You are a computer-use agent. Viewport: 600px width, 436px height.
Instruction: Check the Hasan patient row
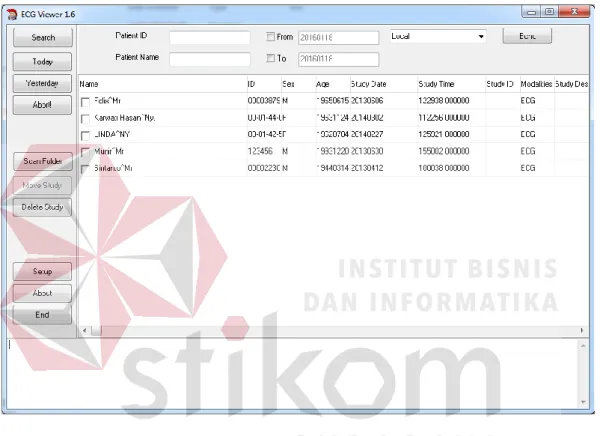85,119
